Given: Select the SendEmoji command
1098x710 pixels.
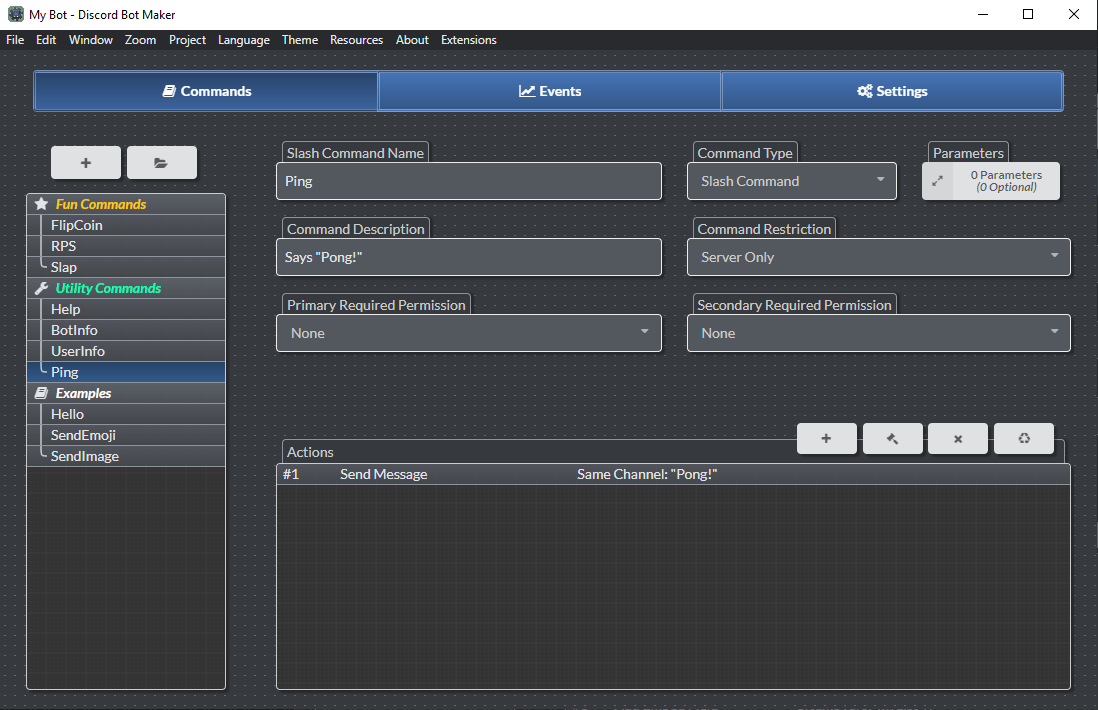Looking at the screenshot, I should (x=126, y=435).
